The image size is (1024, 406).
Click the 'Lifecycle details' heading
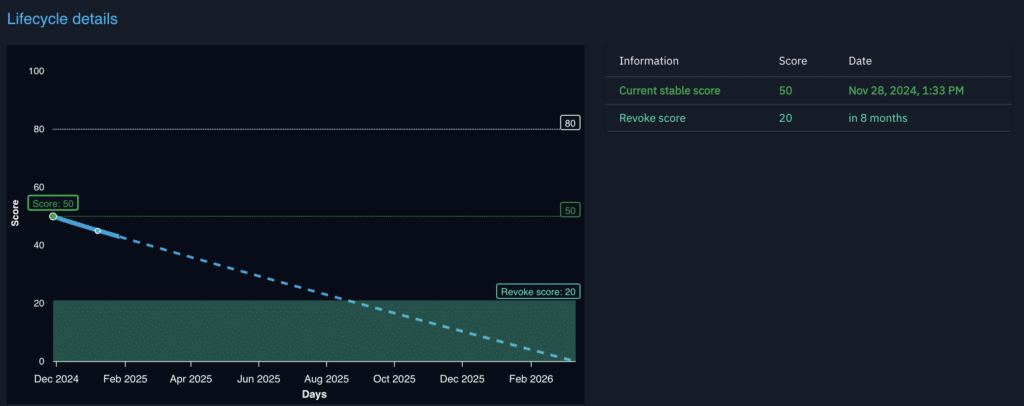coord(62,18)
